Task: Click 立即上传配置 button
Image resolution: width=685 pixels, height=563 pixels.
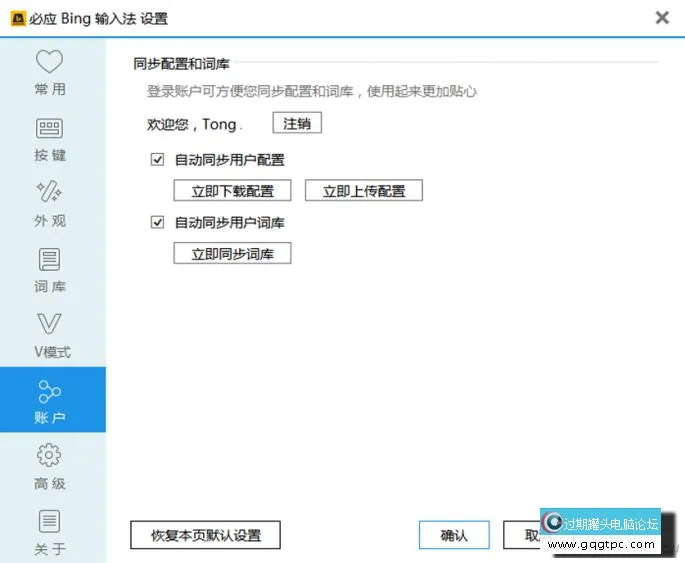Action: tap(364, 190)
